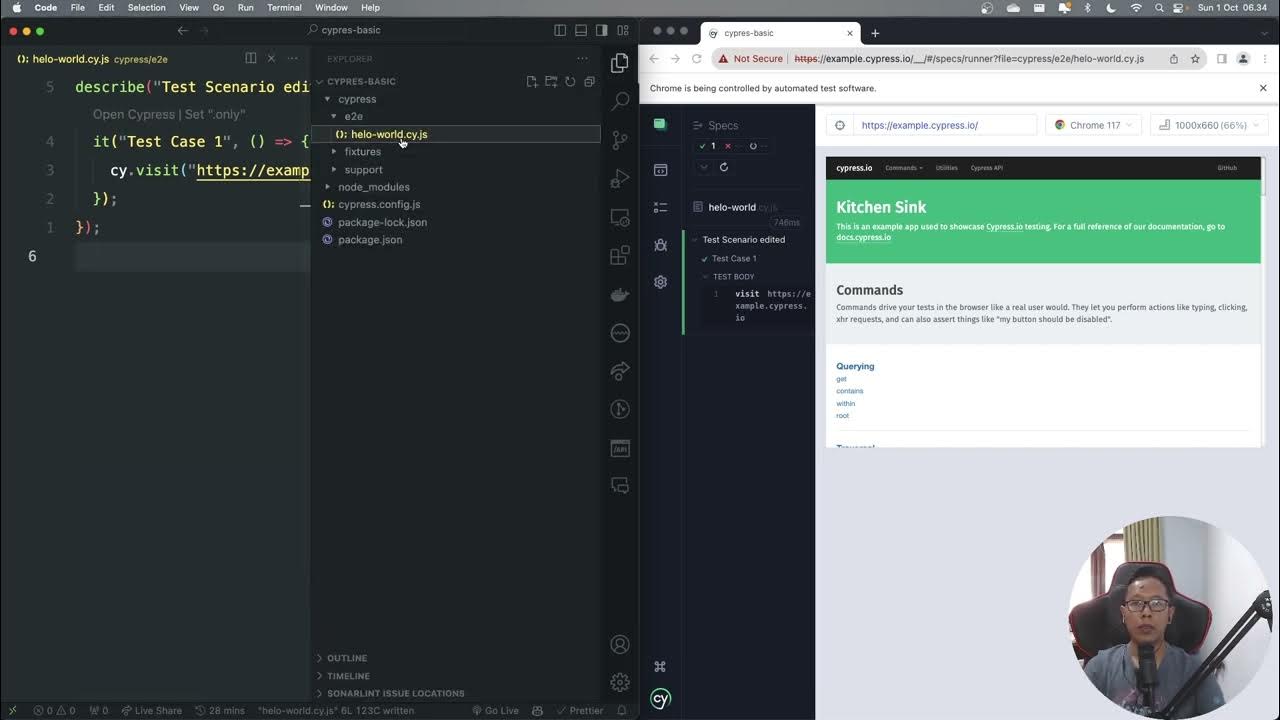Collapse all folders in Explorer
The width and height of the screenshot is (1280, 720).
point(589,81)
